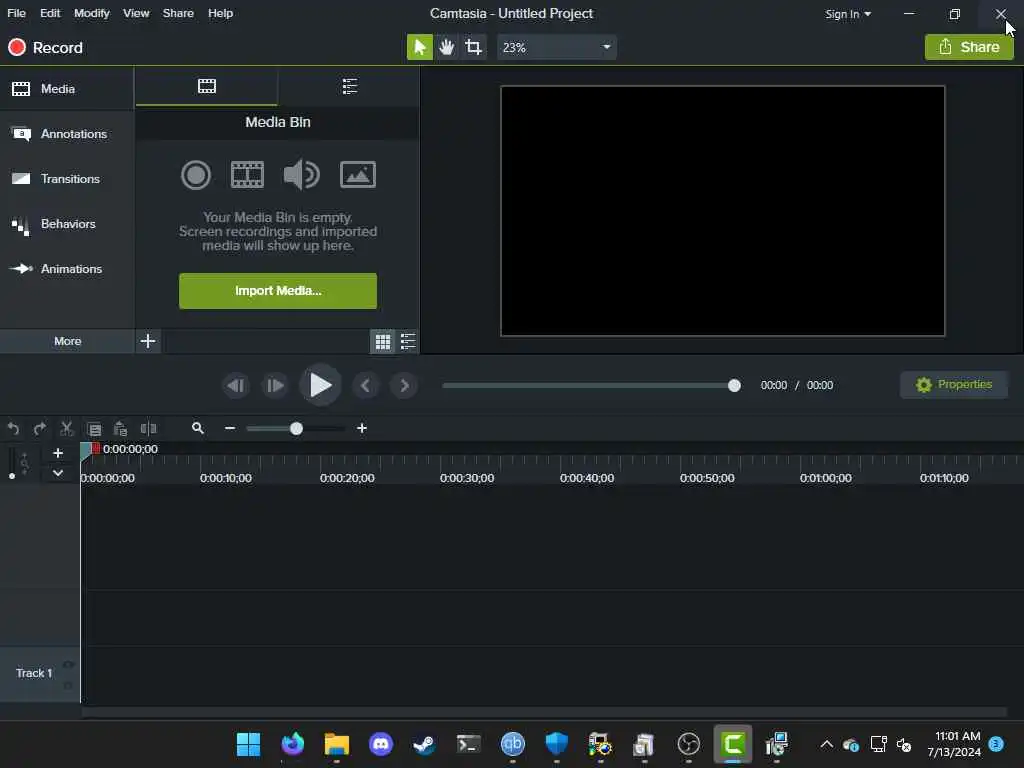This screenshot has height=768, width=1024.
Task: Zoom in the timeline with plus button
Action: pos(362,428)
